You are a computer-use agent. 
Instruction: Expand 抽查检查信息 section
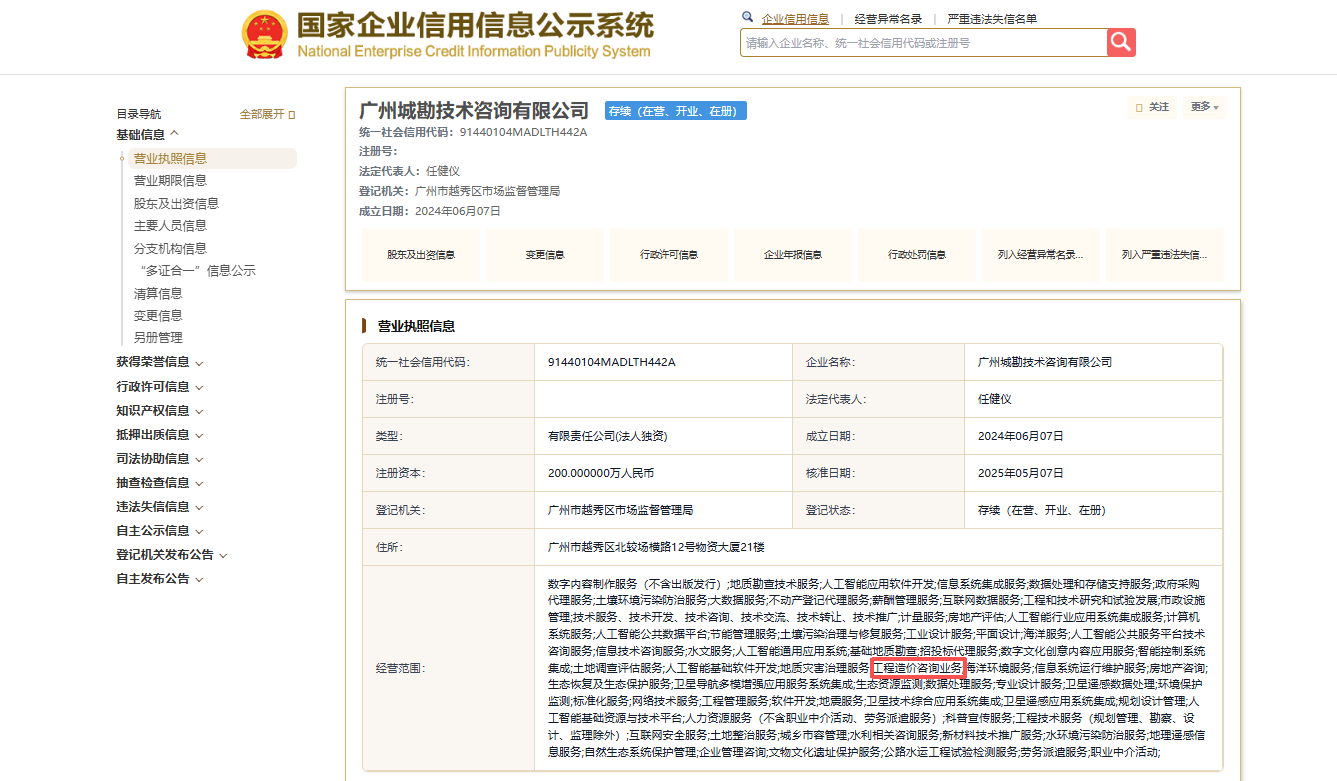[x=160, y=483]
